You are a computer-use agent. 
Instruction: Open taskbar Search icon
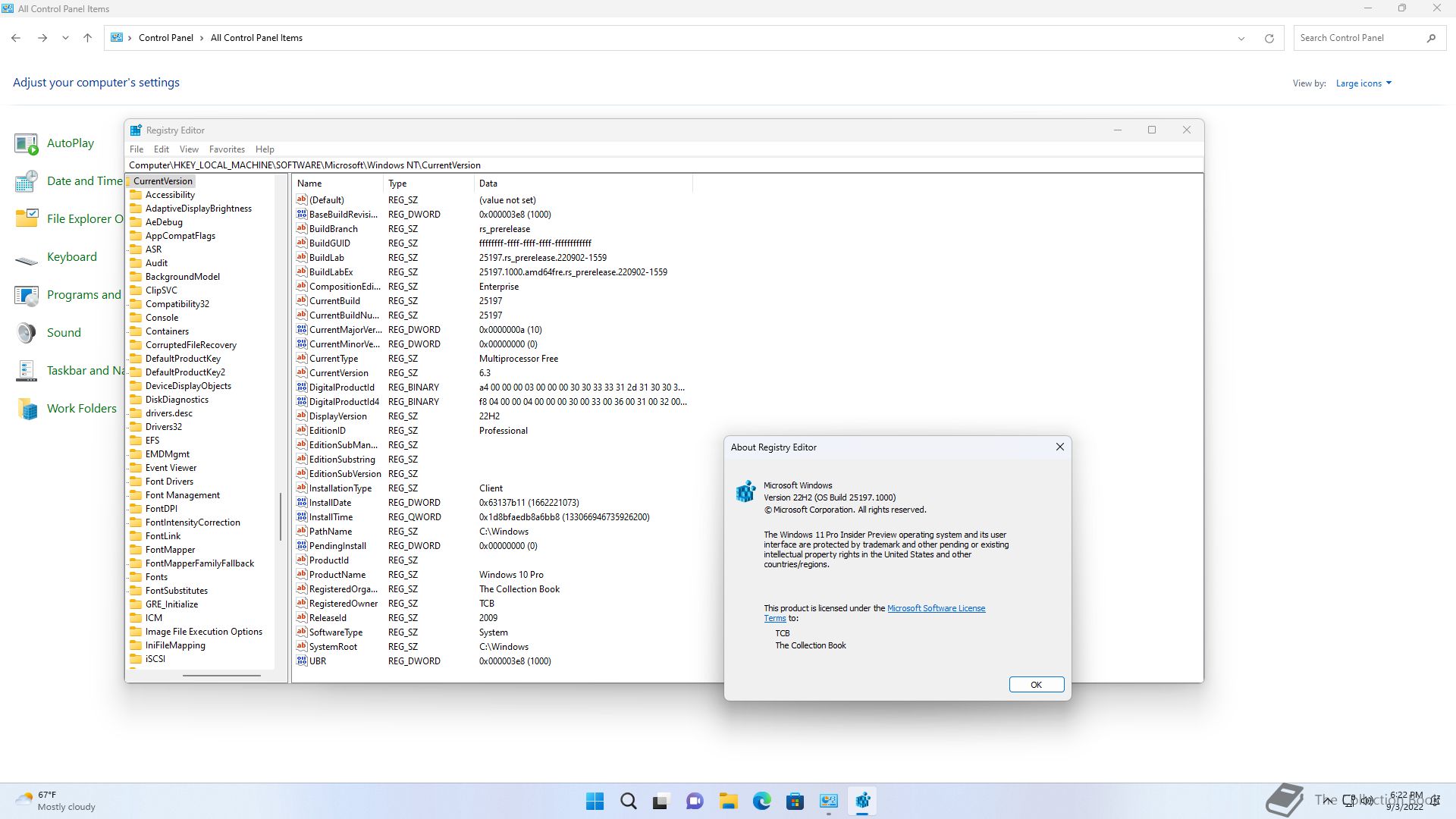[x=629, y=801]
